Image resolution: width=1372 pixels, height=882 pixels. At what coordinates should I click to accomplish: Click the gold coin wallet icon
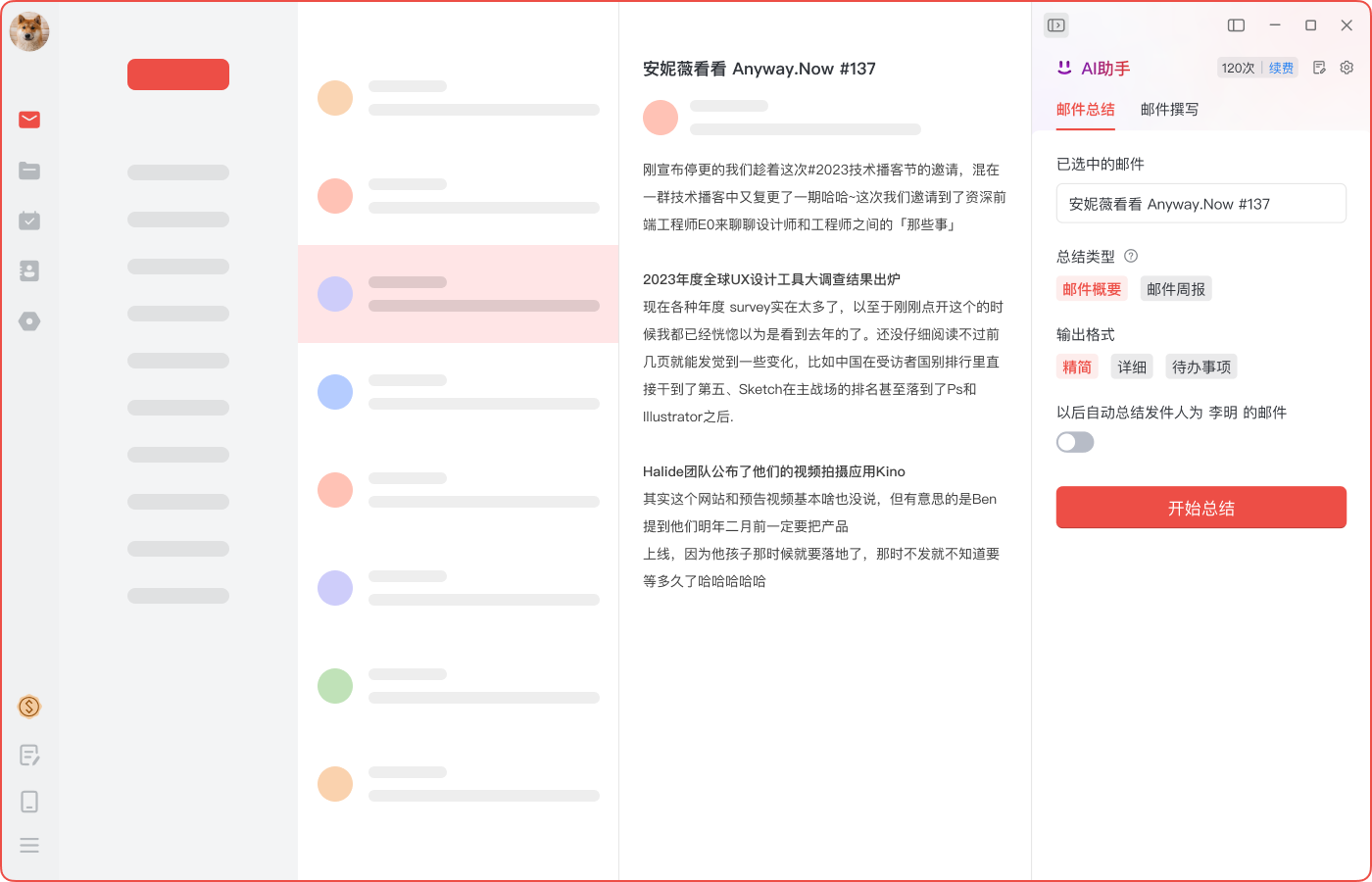(x=29, y=707)
